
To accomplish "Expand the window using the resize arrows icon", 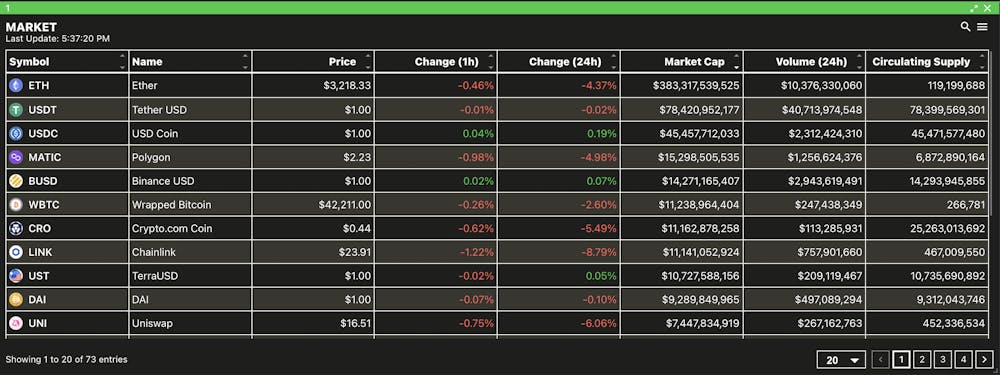I will [x=974, y=8].
